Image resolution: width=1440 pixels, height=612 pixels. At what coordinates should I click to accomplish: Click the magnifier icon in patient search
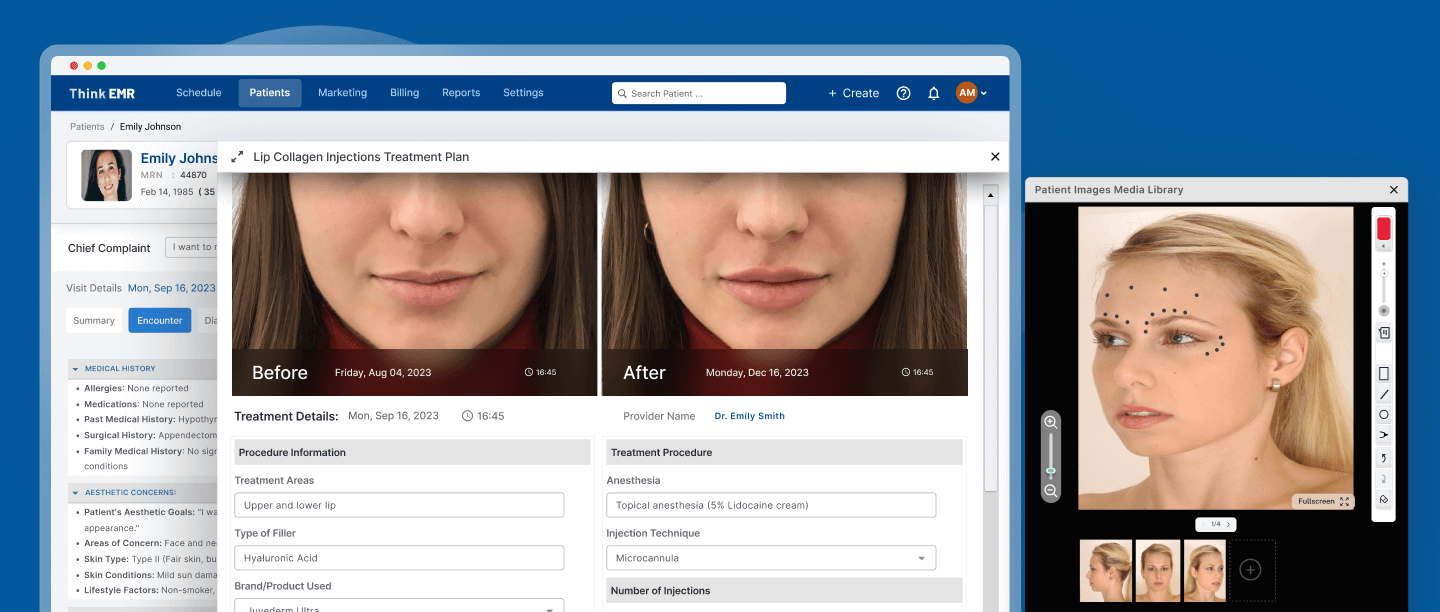point(622,93)
